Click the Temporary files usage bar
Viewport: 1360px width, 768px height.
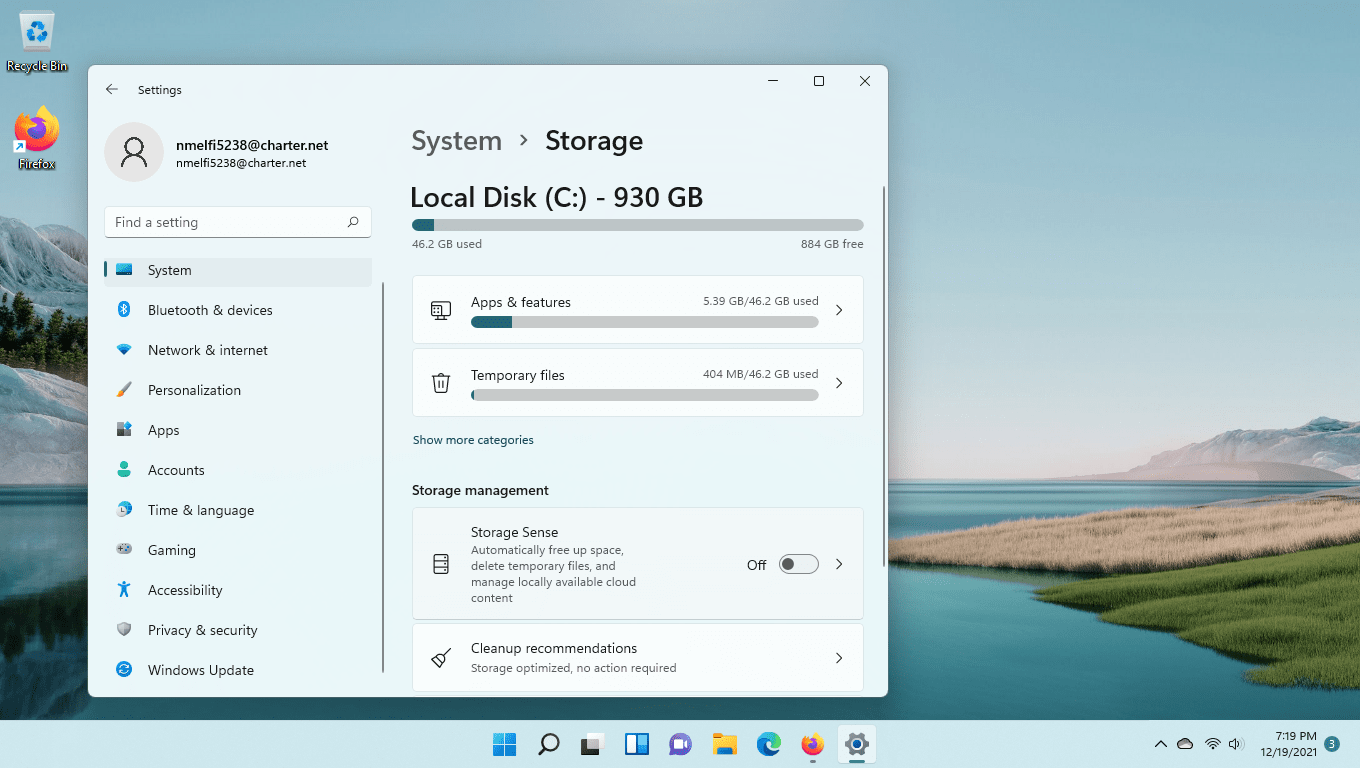click(645, 395)
